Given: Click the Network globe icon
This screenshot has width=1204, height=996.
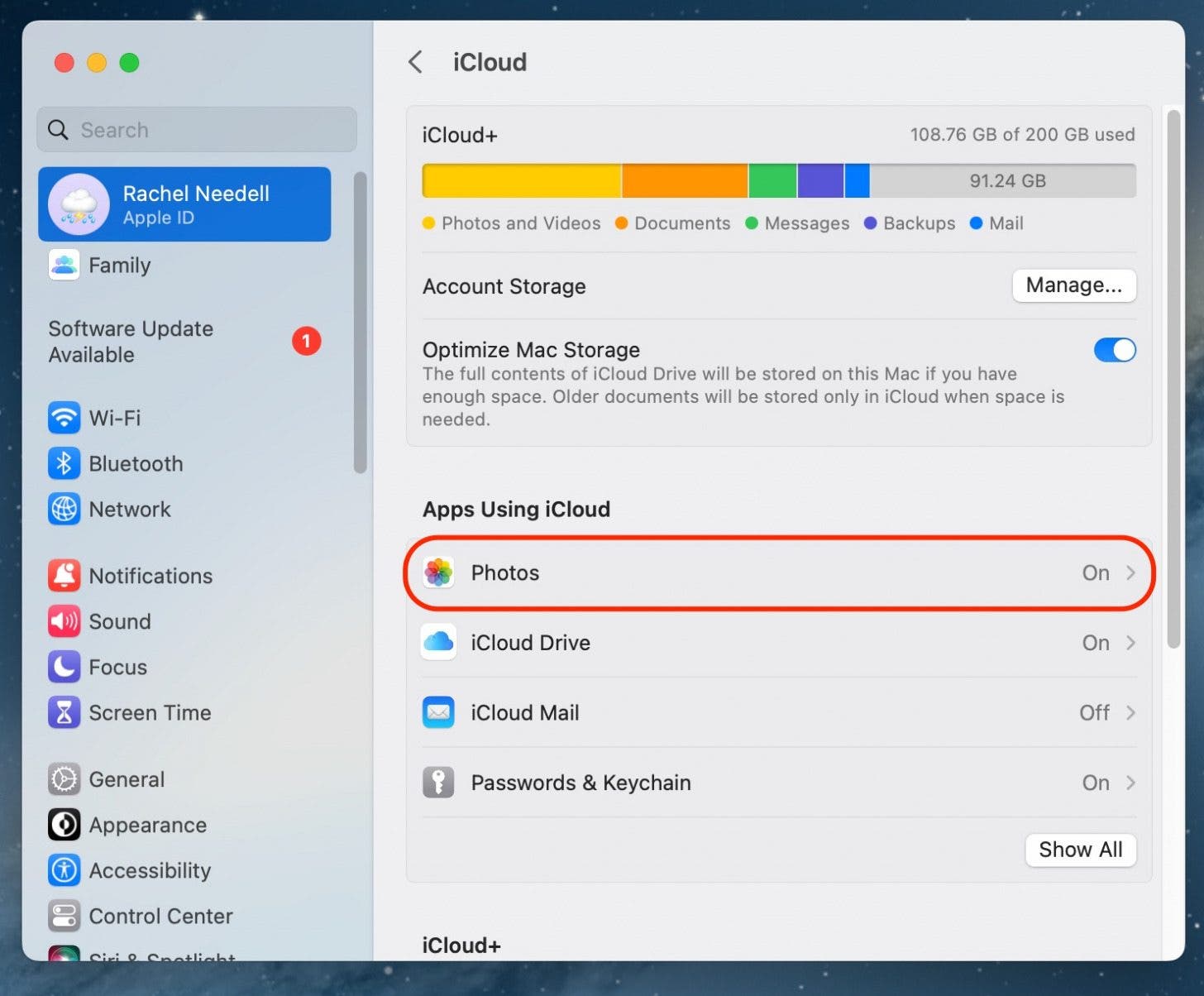Looking at the screenshot, I should pos(64,509).
